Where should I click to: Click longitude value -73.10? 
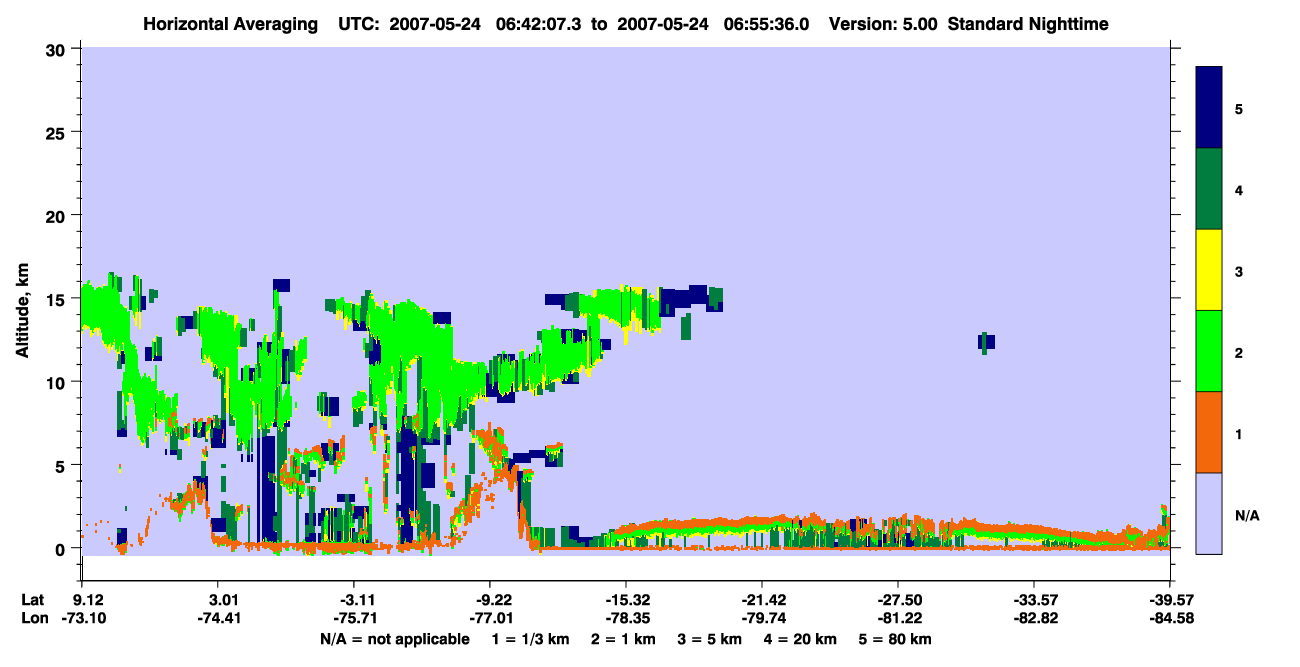(82, 619)
